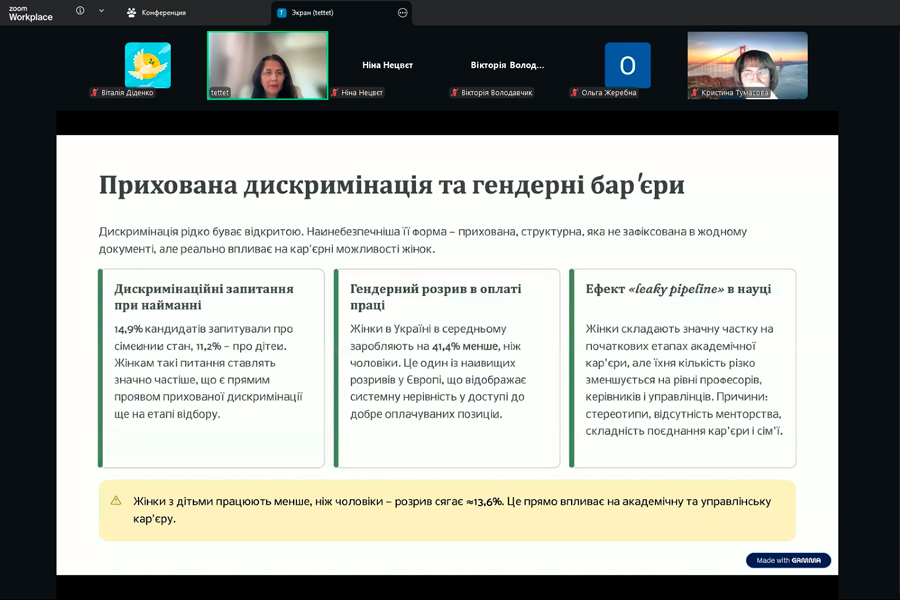This screenshot has width=900, height=600.
Task: Click the 14,9% statistic text
Action: (128, 329)
